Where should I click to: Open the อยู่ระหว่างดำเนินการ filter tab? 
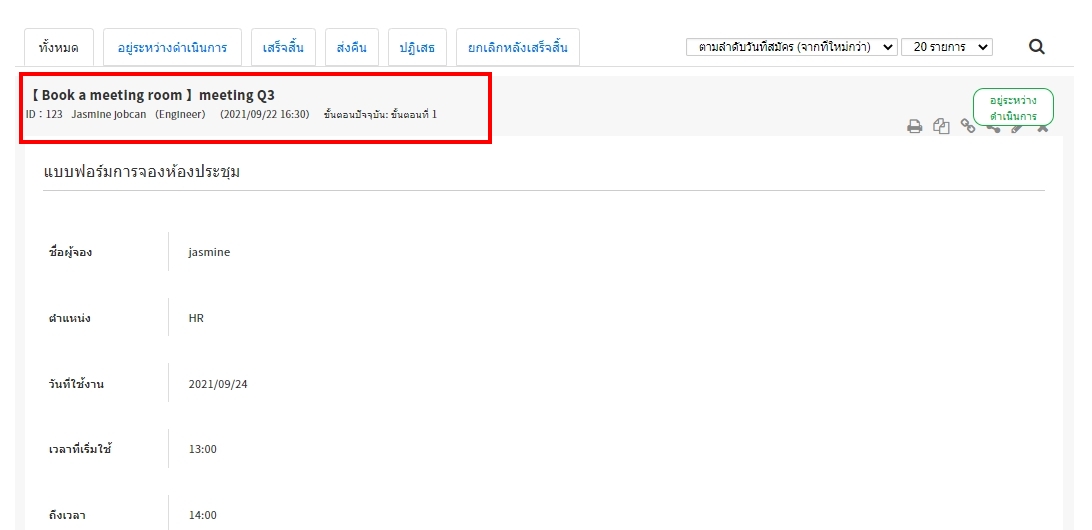click(x=172, y=47)
